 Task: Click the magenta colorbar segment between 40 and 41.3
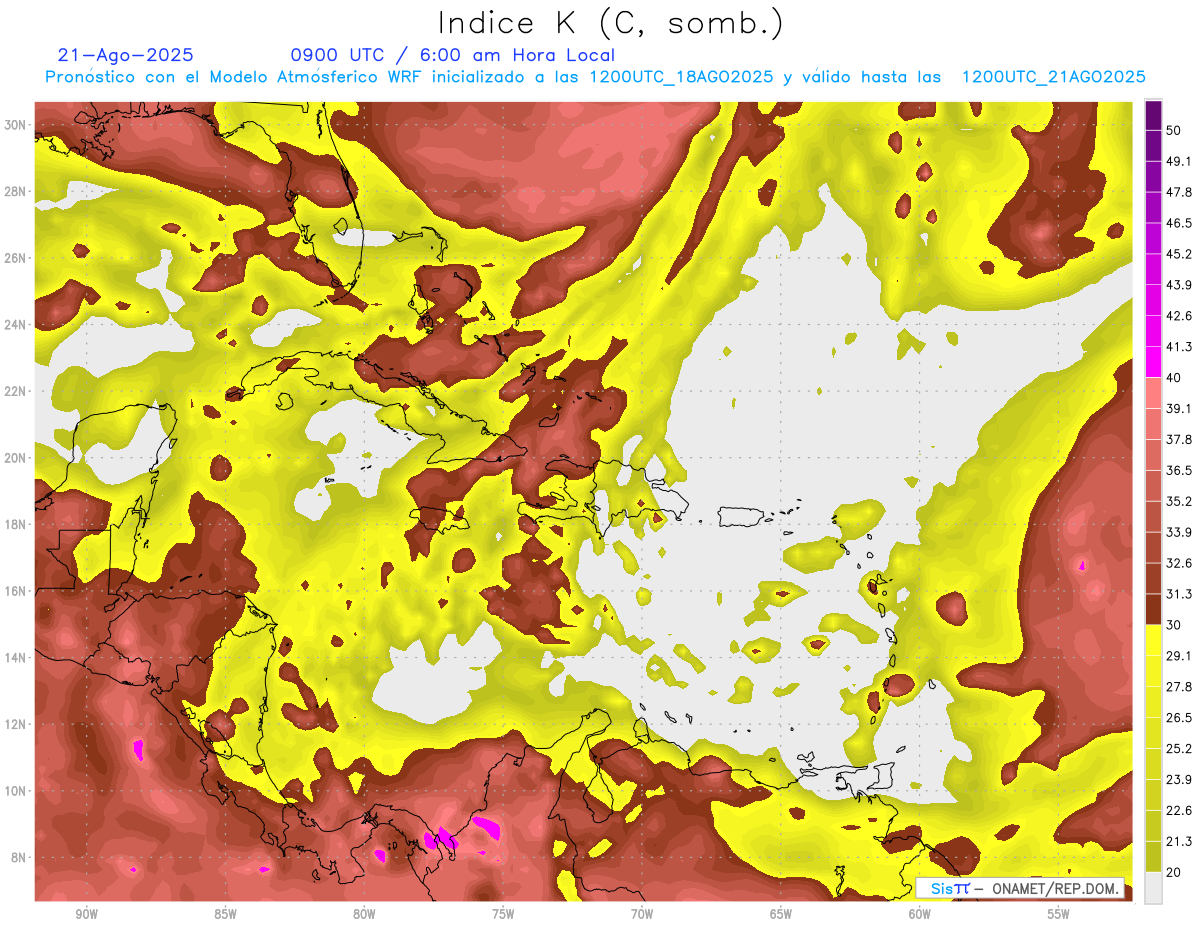(1153, 362)
